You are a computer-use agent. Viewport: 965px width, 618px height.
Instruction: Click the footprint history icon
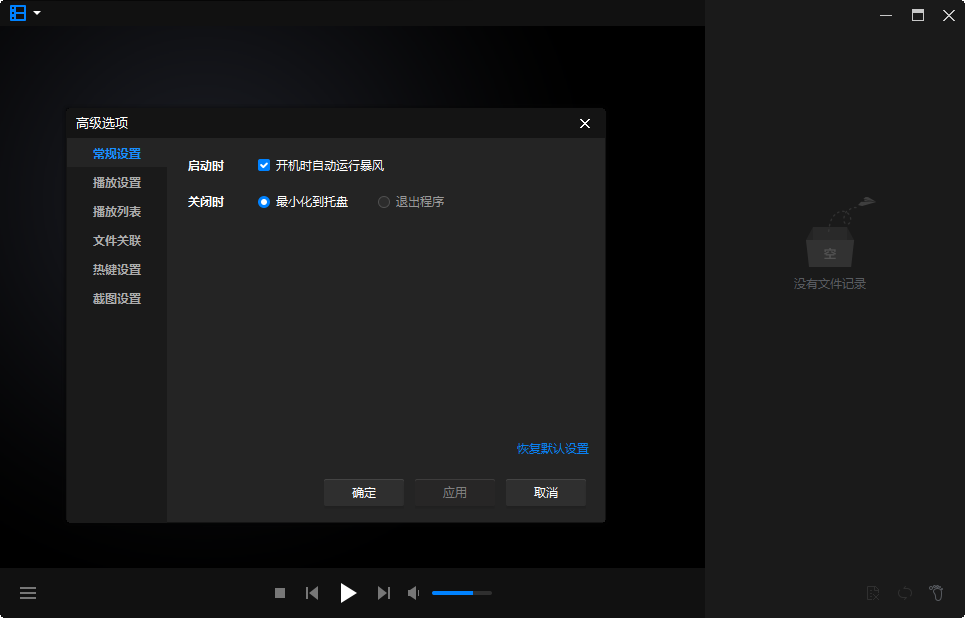(936, 593)
